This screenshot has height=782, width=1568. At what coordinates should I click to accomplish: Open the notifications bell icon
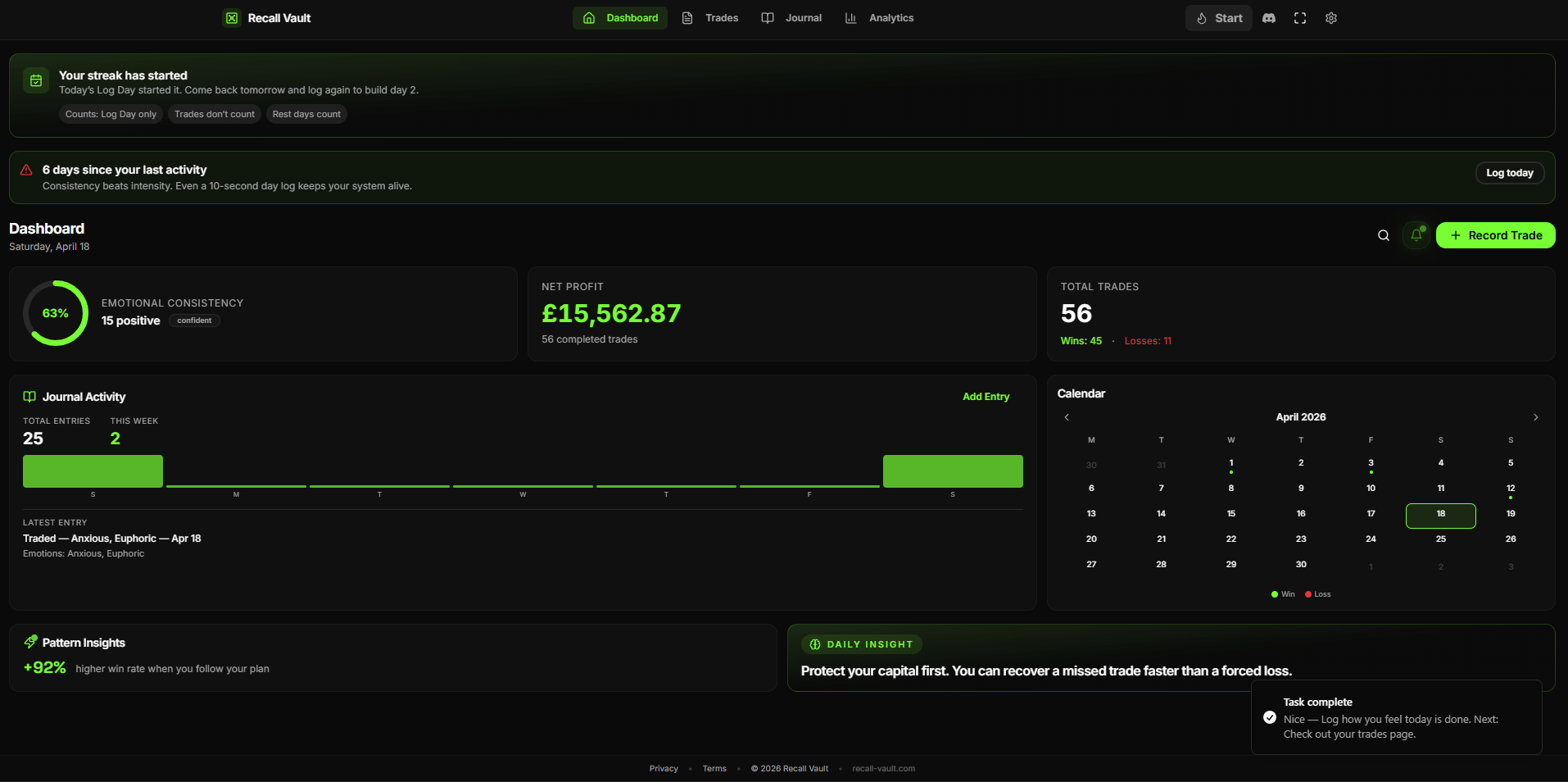1416,235
